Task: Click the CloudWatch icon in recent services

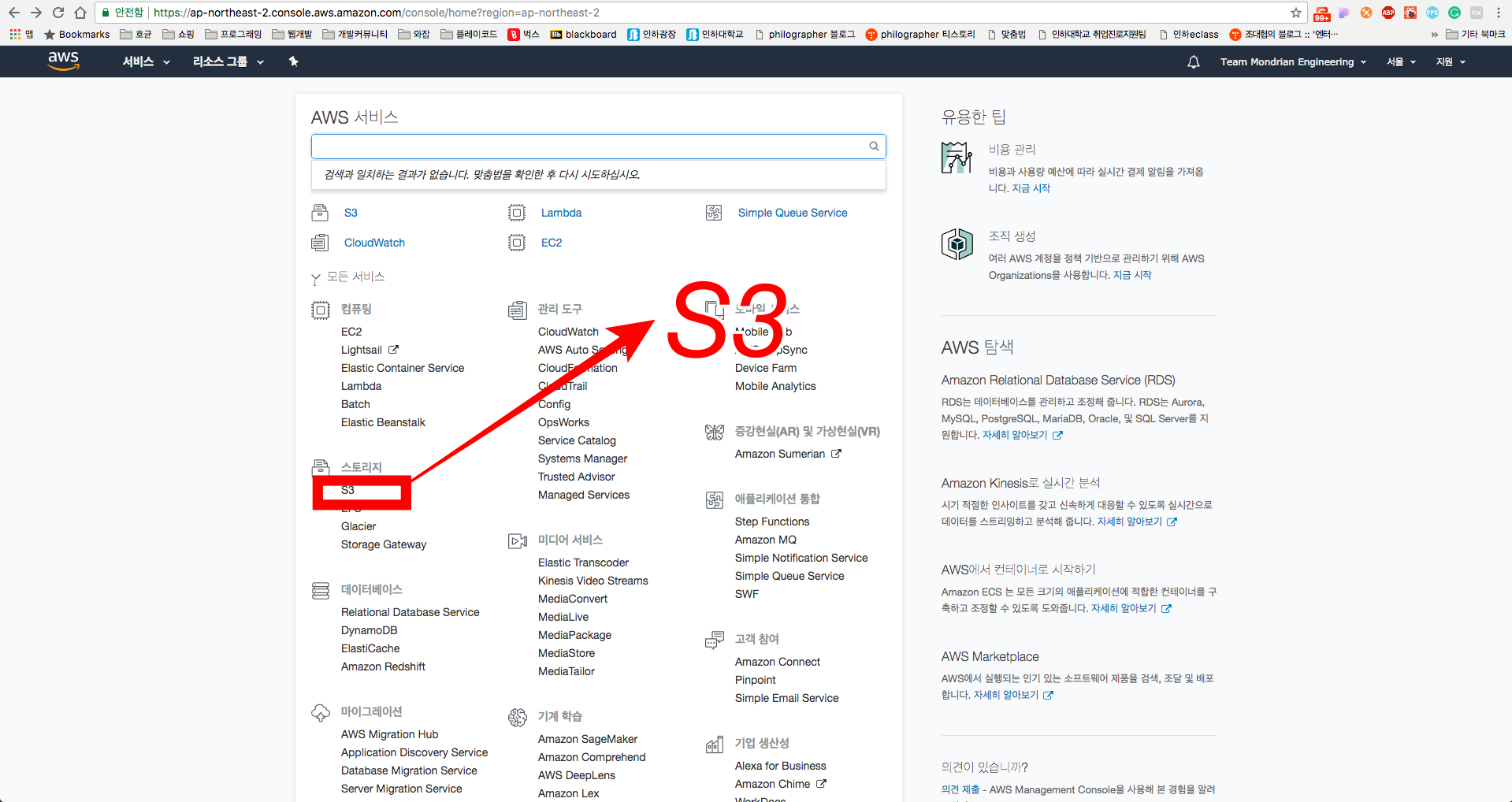Action: [320, 243]
